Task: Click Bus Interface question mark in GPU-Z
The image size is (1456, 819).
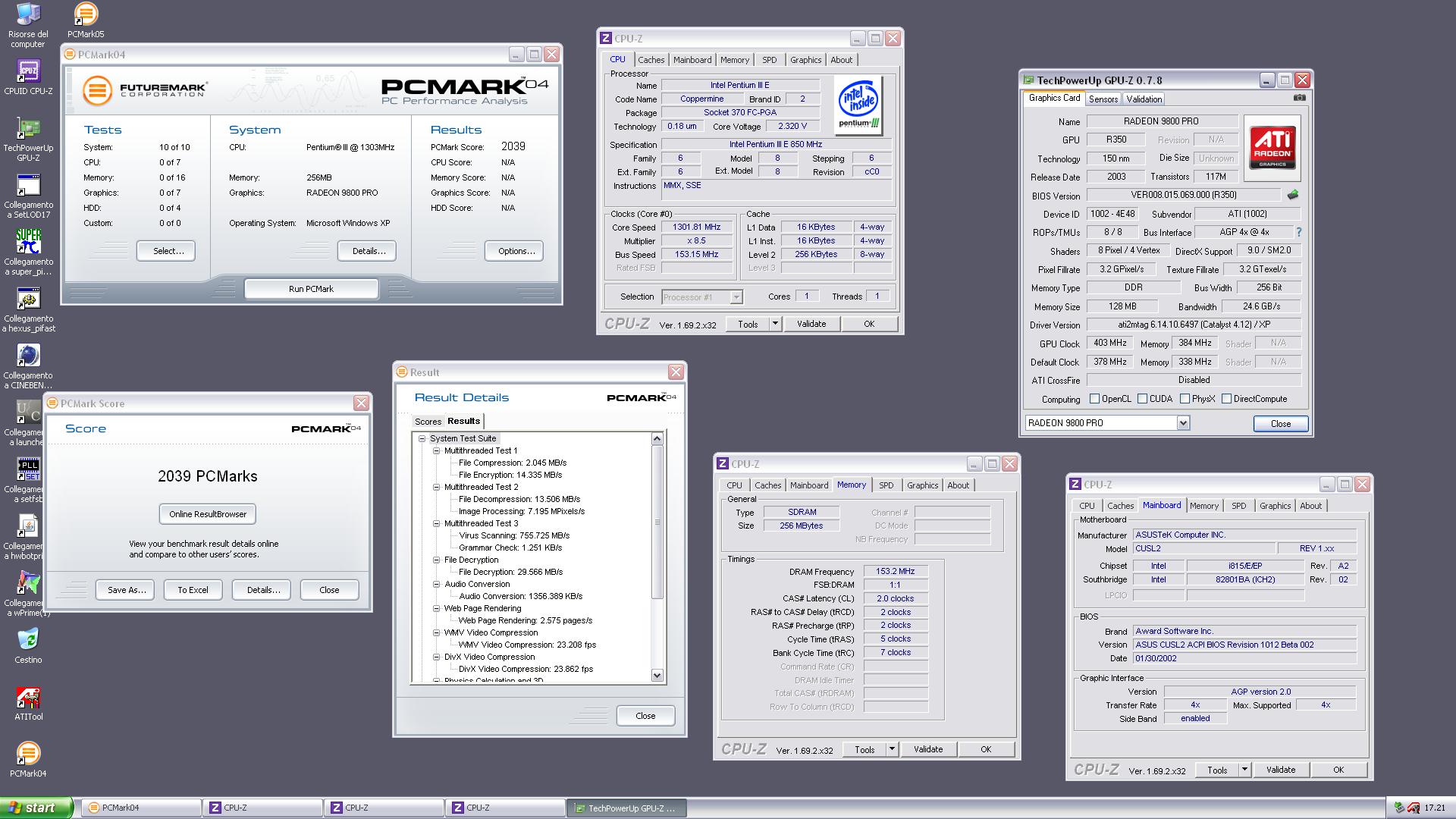Action: (x=1298, y=232)
